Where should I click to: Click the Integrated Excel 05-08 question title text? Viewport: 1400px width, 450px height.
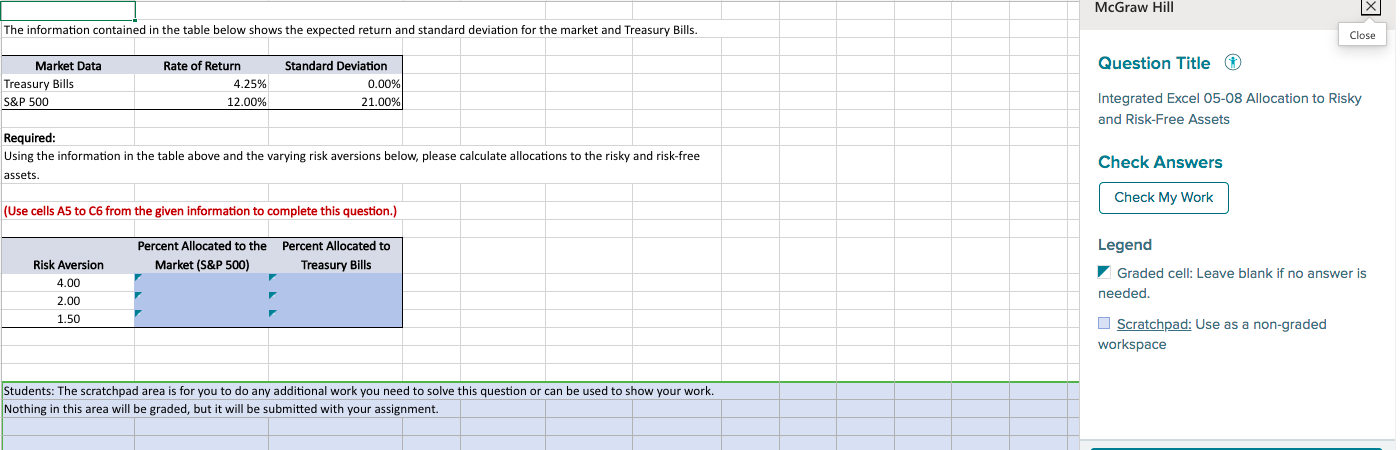point(1230,109)
